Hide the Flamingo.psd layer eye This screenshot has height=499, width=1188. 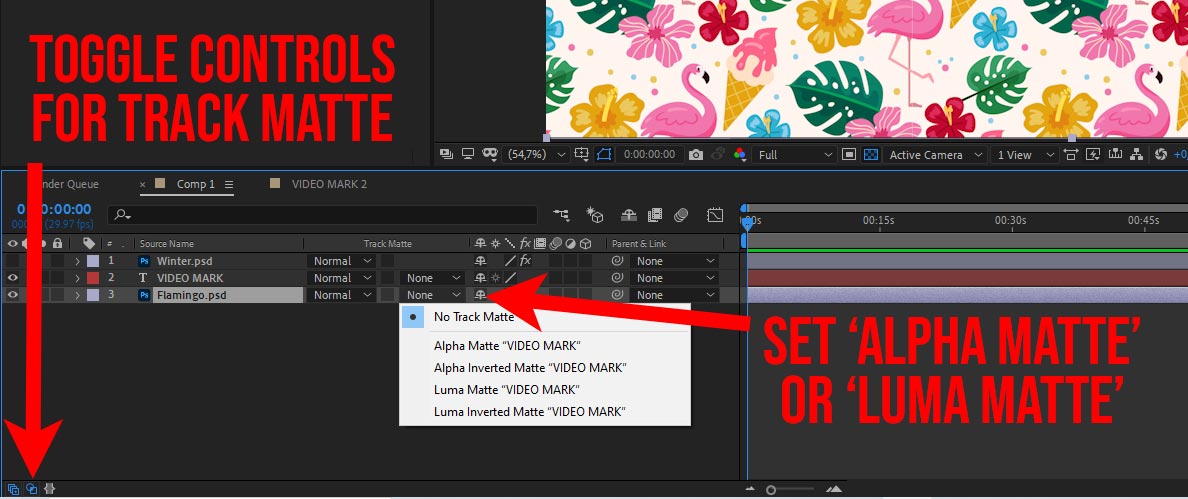pyautogui.click(x=12, y=295)
